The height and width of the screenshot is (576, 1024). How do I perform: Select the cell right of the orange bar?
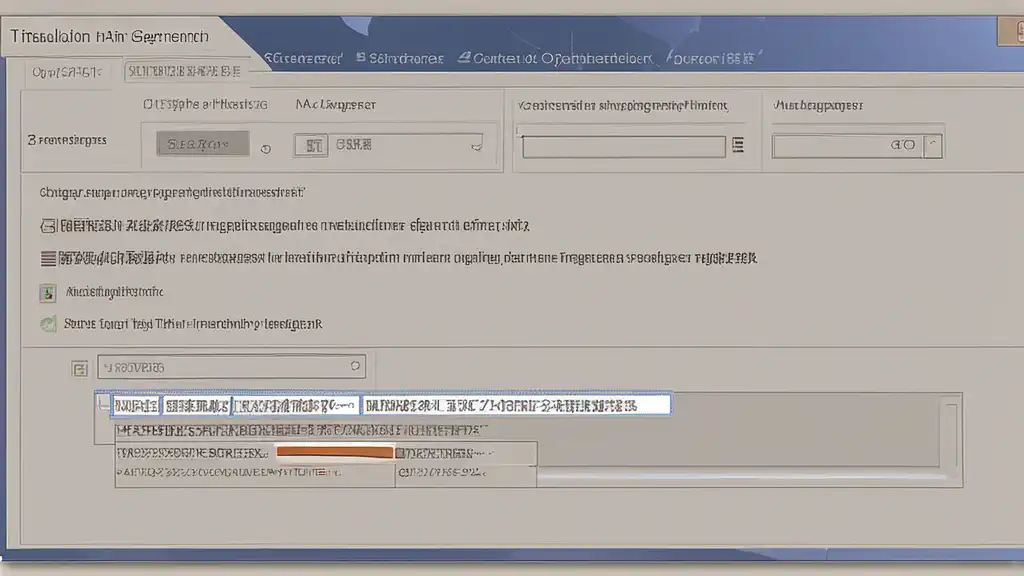point(466,453)
